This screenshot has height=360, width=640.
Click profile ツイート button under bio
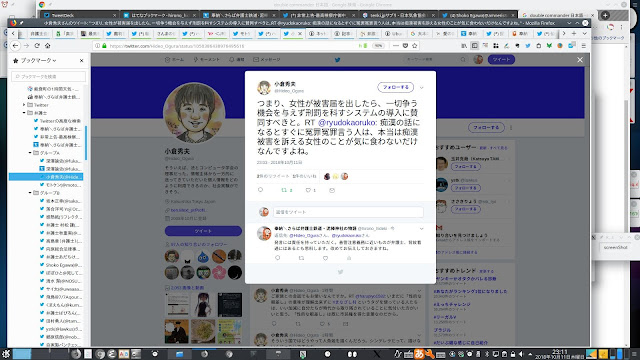203,231
